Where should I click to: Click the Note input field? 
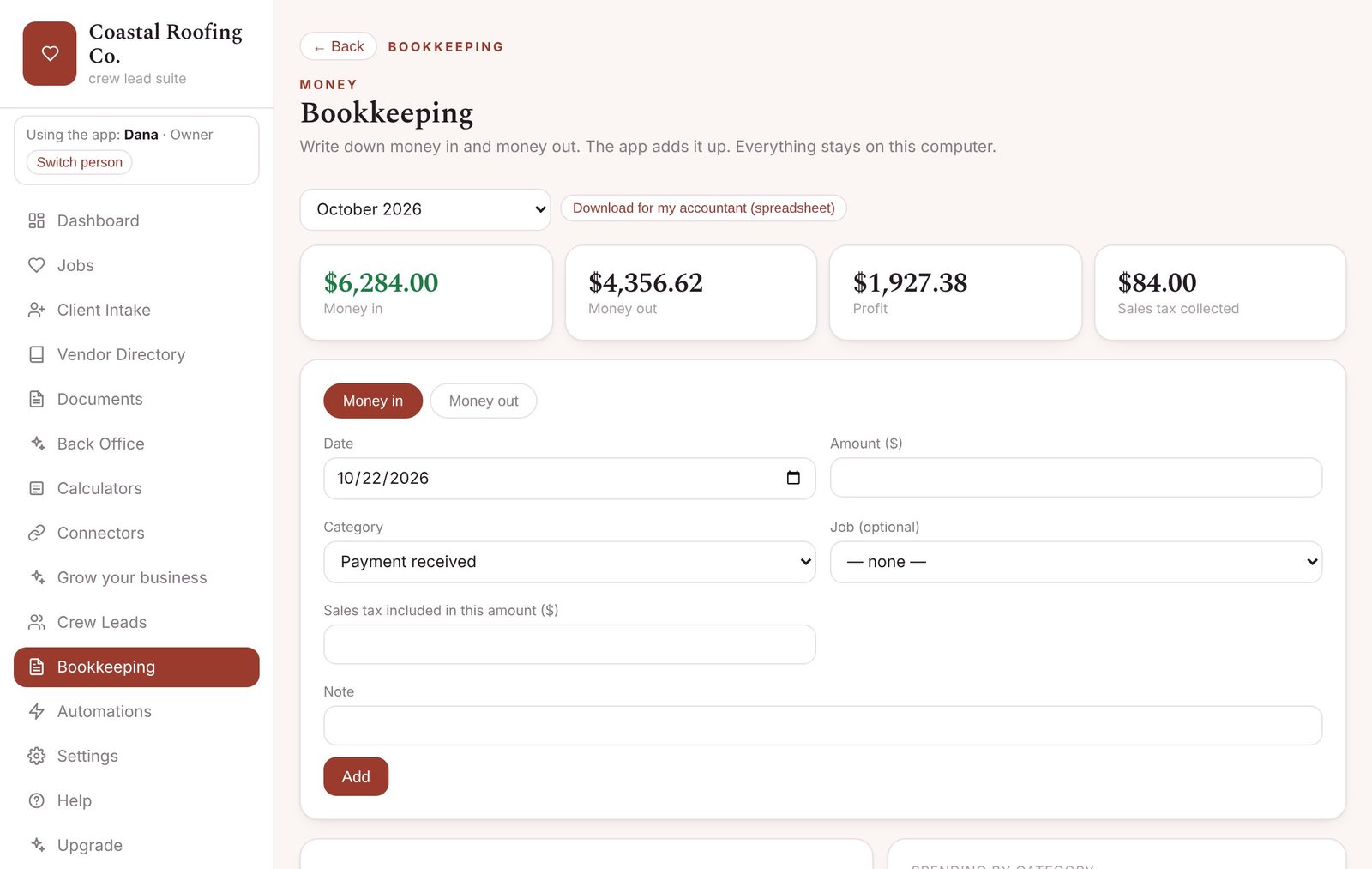(x=823, y=726)
